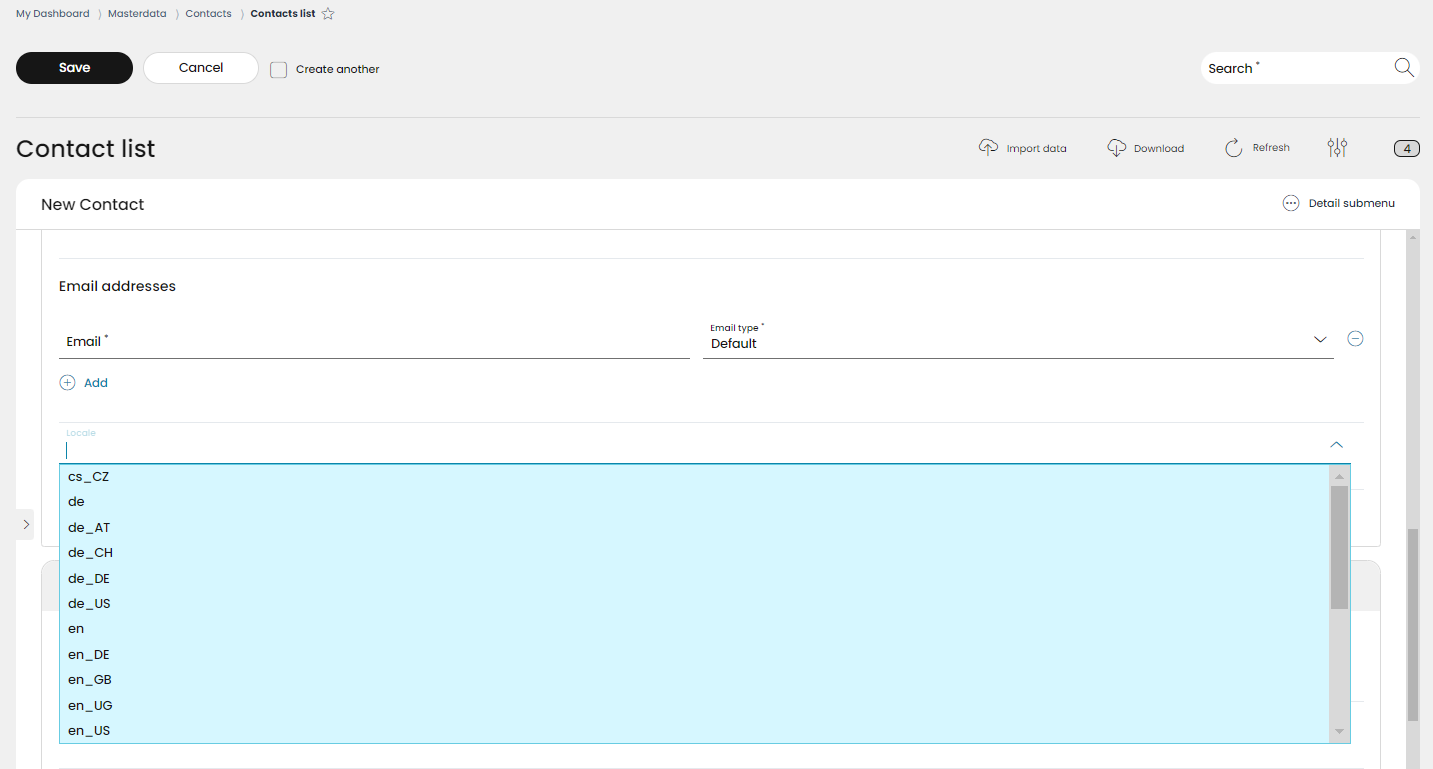Image resolution: width=1433 pixels, height=769 pixels.
Task: Choose en_US locale entry
Action: coord(695,731)
